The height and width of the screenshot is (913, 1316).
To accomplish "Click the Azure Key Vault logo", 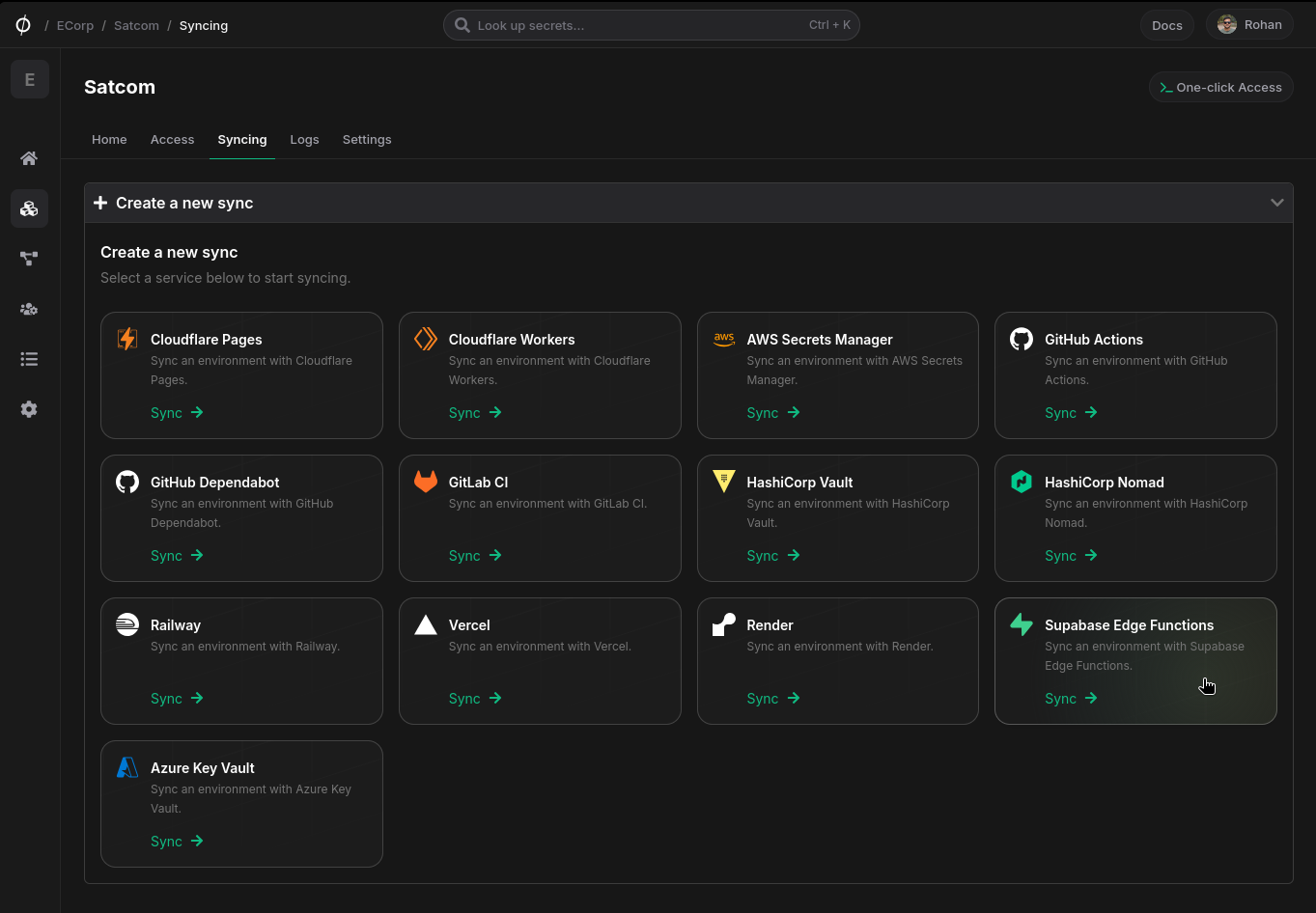I will 127,767.
